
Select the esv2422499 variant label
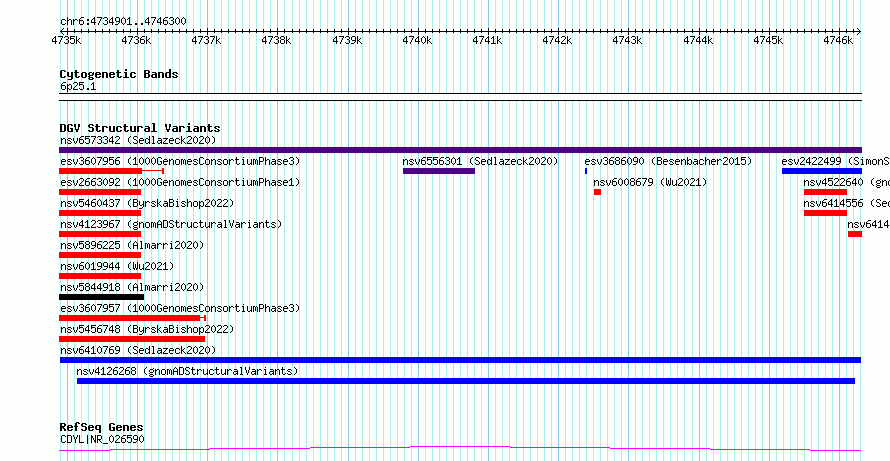pyautogui.click(x=836, y=161)
